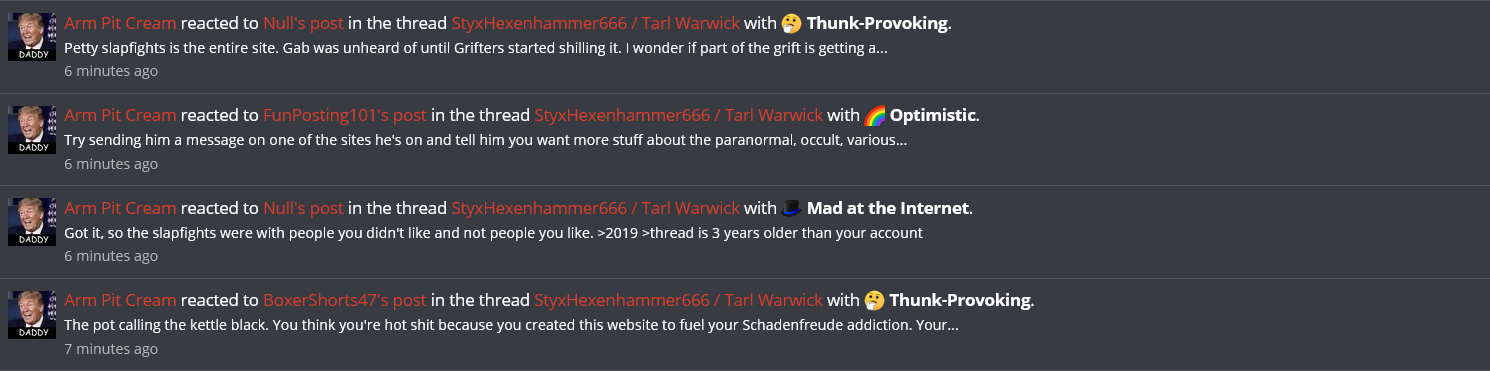1490x371 pixels.
Task: Open StyxHexenhammer666 thread link in first entry
Action: click(596, 23)
